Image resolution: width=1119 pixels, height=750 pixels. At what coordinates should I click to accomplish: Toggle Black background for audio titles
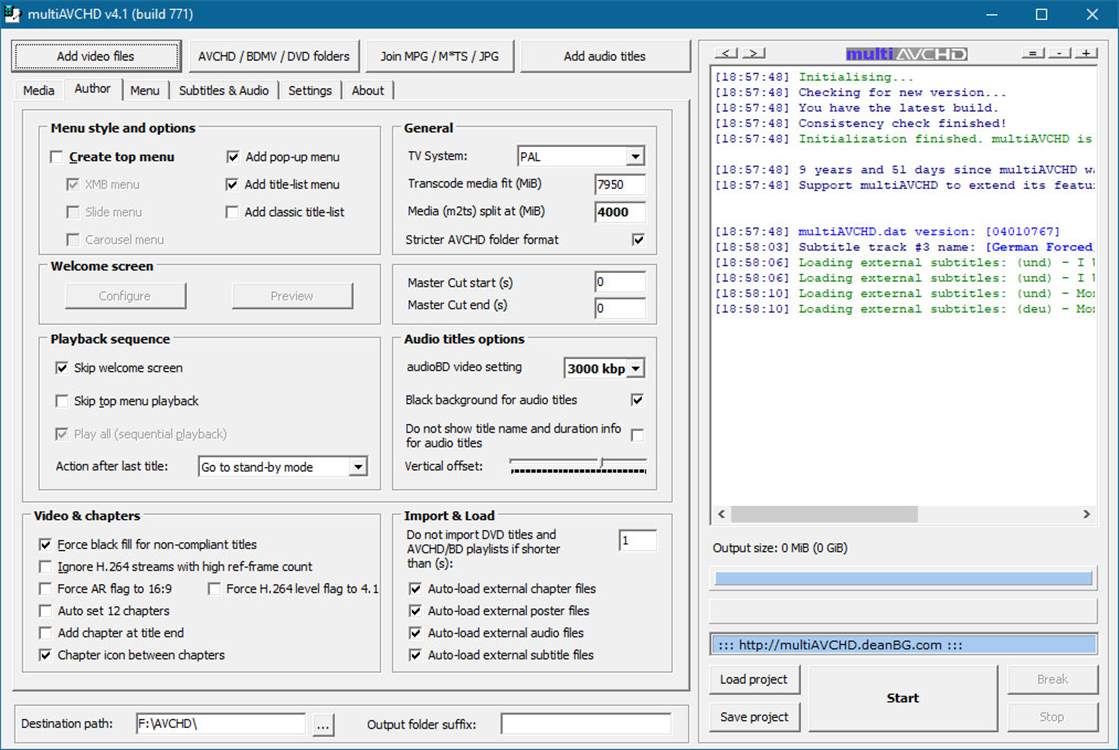(x=637, y=400)
